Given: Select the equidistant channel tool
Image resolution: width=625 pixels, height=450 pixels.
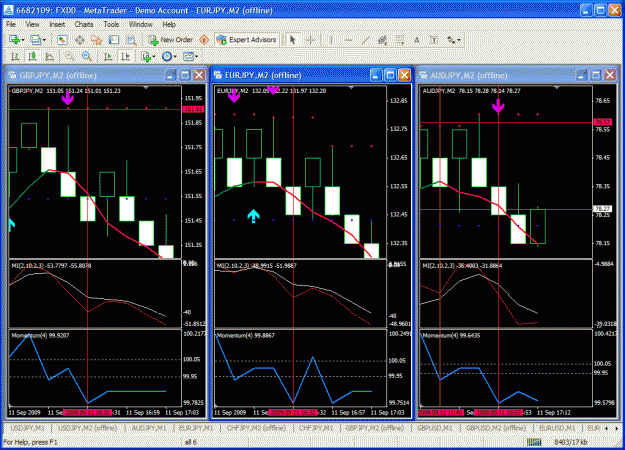Looking at the screenshot, I should click(x=382, y=40).
